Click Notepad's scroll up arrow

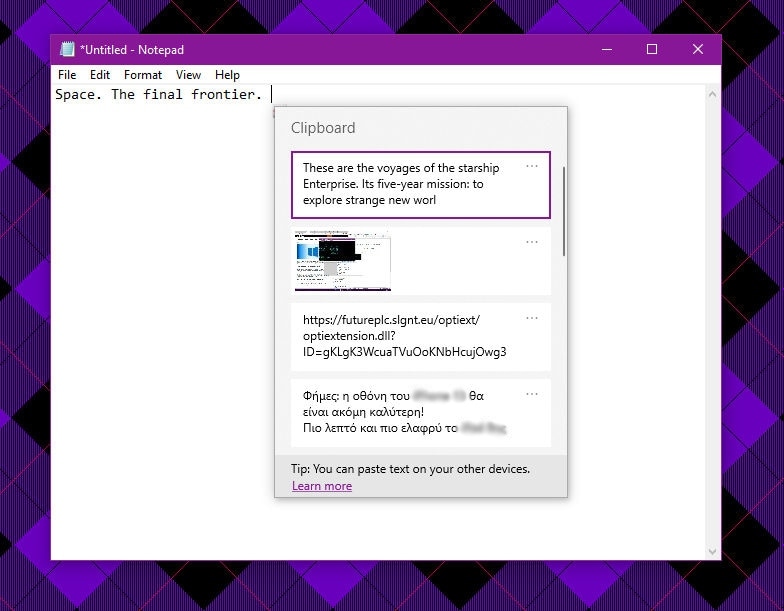pos(713,95)
